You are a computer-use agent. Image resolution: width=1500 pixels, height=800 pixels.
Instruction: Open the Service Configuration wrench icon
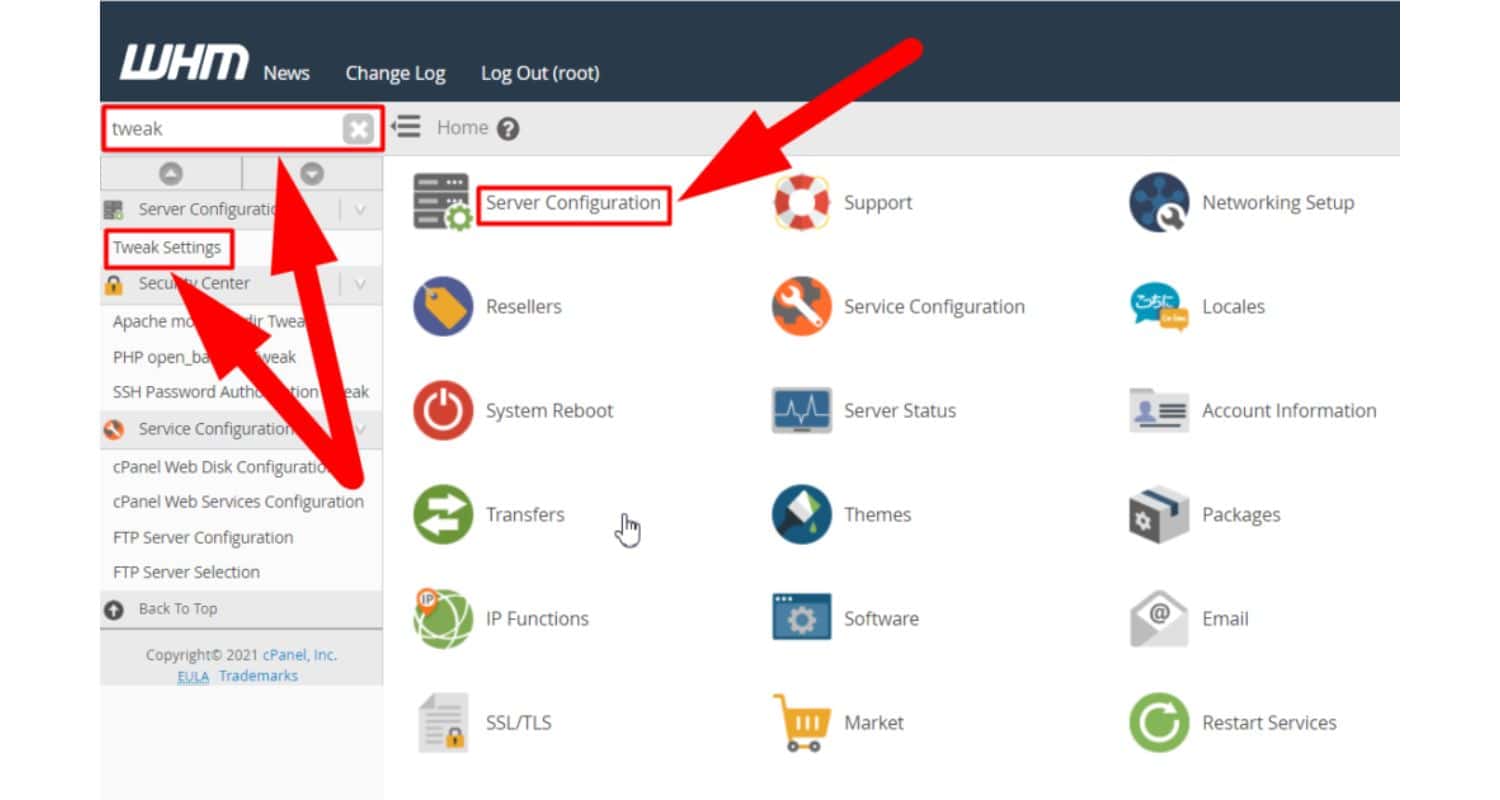[x=801, y=307]
